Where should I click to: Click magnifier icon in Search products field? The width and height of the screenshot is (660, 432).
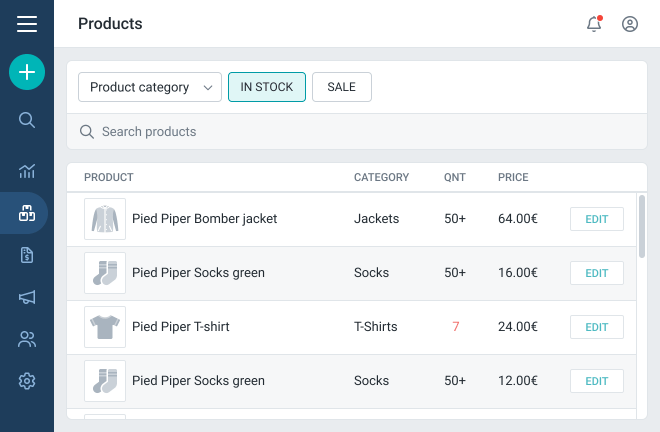tap(87, 132)
